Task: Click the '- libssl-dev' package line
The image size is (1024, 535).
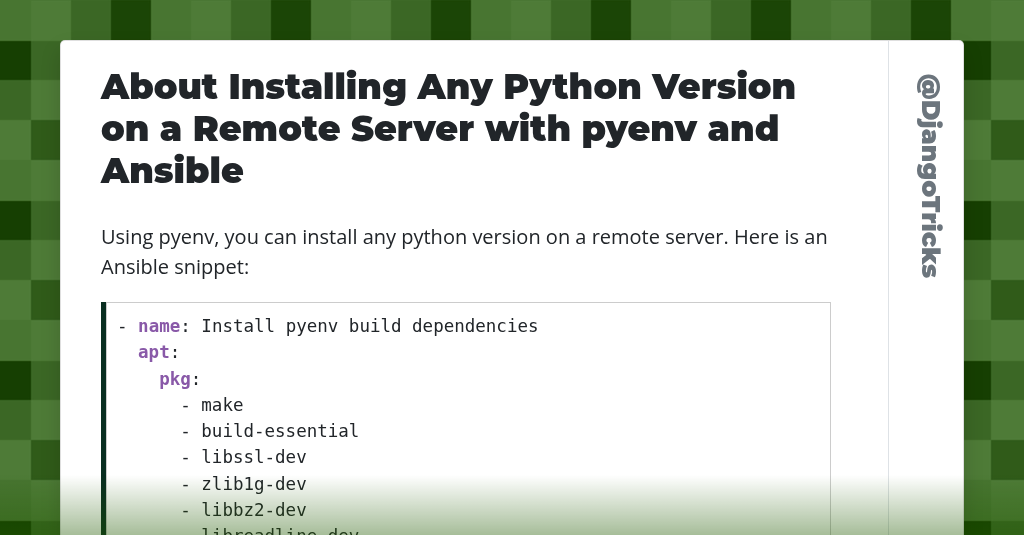Action: click(244, 457)
